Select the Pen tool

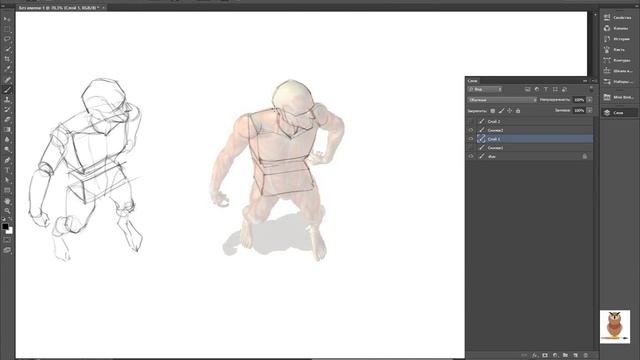click(x=7, y=160)
